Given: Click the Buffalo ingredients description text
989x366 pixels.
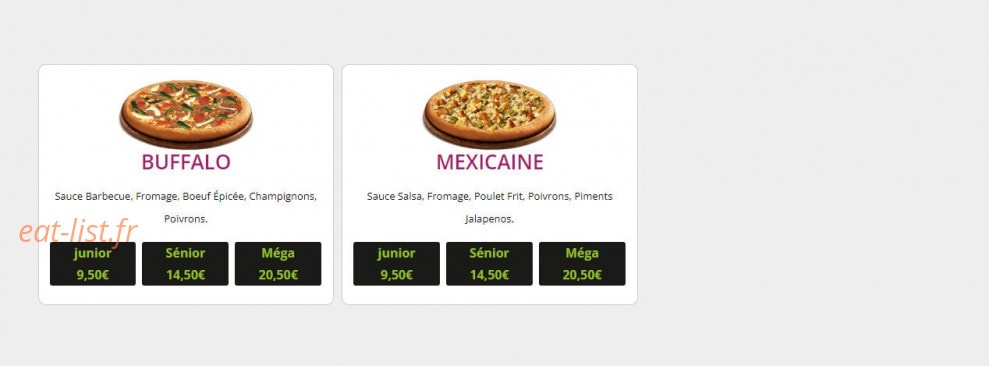Looking at the screenshot, I should point(186,208).
